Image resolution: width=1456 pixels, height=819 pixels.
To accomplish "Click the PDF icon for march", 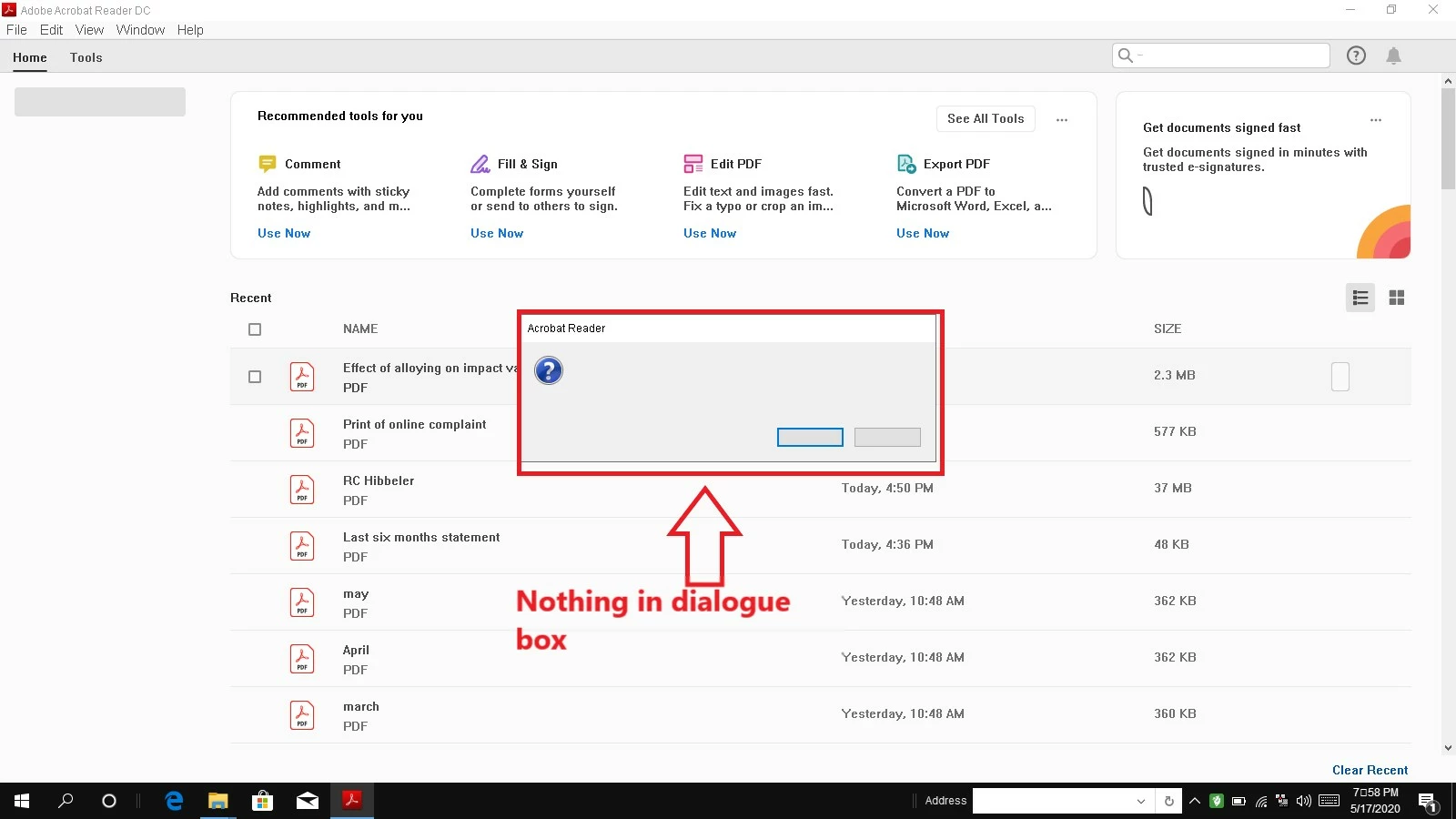I will pos(302,715).
